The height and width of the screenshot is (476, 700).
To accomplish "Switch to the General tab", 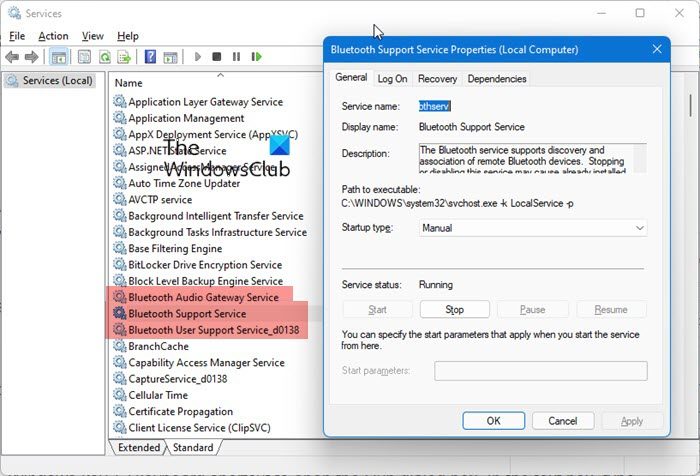I will pos(351,78).
